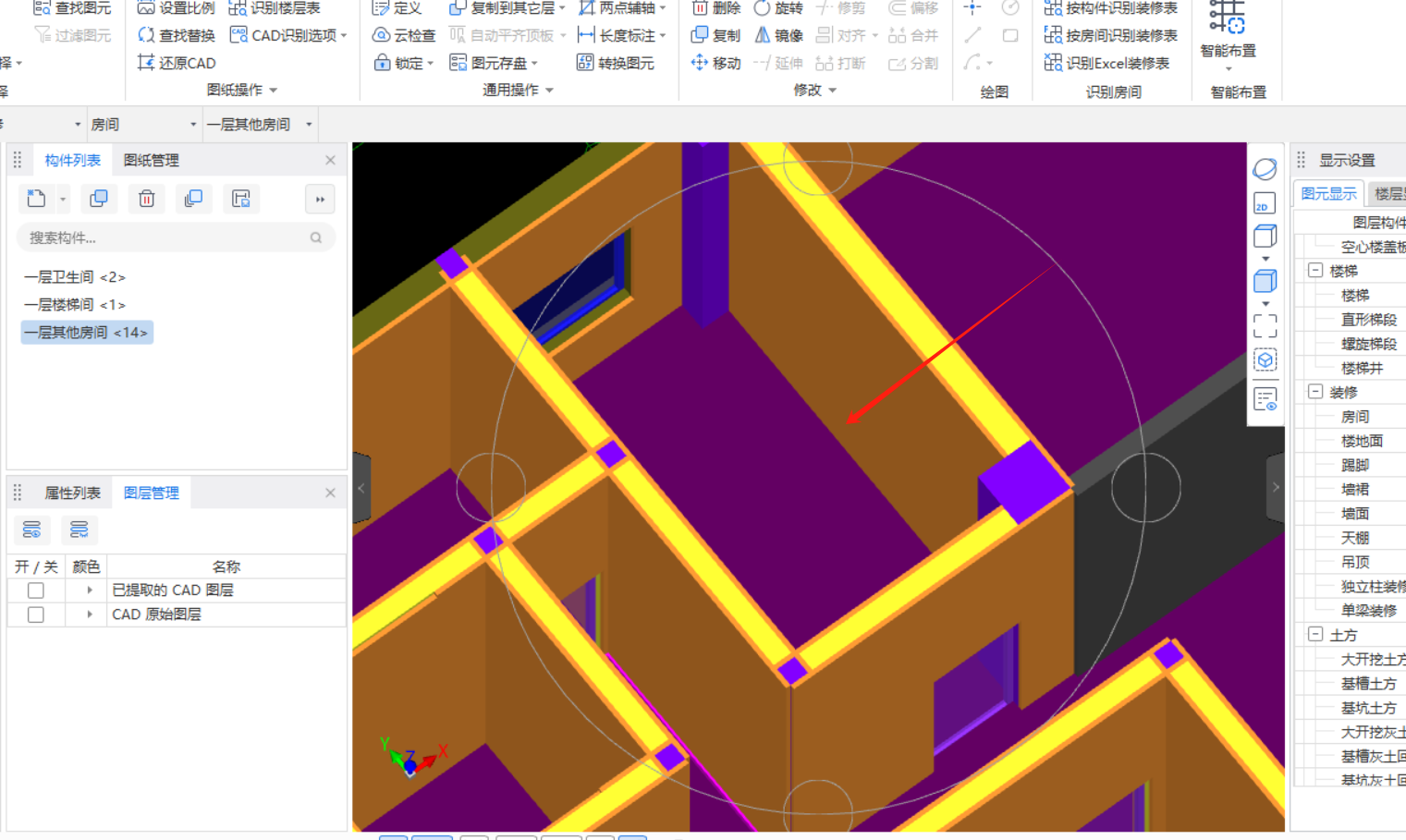Open 修改 group dropdown
This screenshot has height=840, width=1406.
tap(814, 90)
